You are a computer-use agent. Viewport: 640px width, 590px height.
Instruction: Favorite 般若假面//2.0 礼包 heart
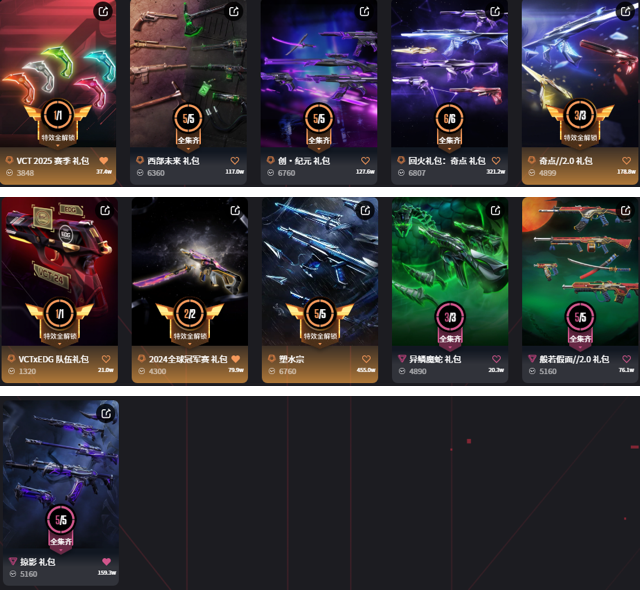click(x=627, y=359)
